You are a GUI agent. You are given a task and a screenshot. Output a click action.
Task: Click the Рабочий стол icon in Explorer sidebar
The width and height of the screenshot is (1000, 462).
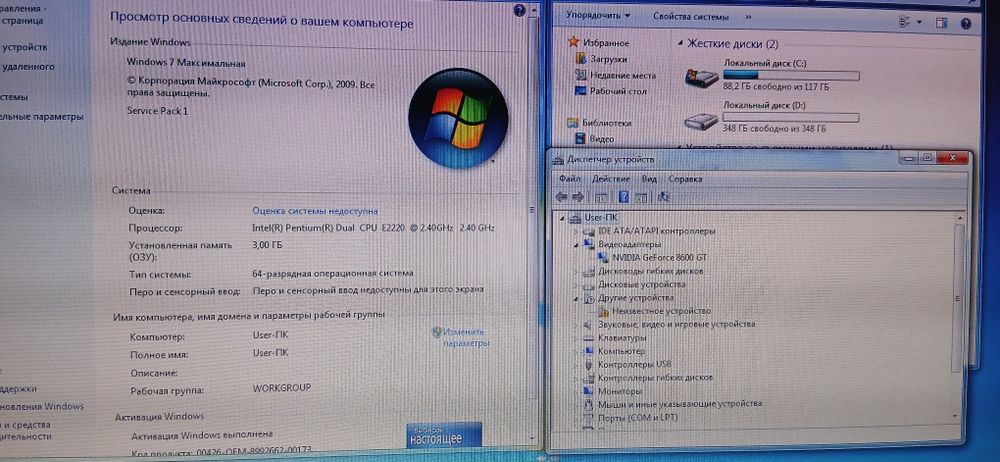(x=580, y=91)
